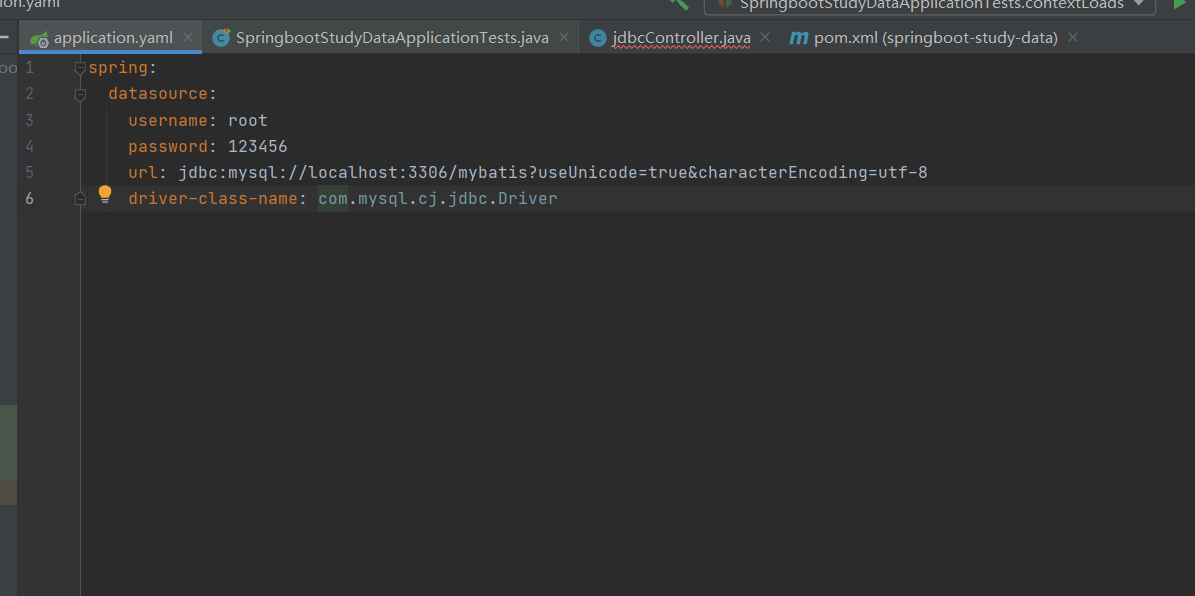Click the 'driver-class-name' key
Image resolution: width=1195 pixels, height=596 pixels.
[213, 199]
